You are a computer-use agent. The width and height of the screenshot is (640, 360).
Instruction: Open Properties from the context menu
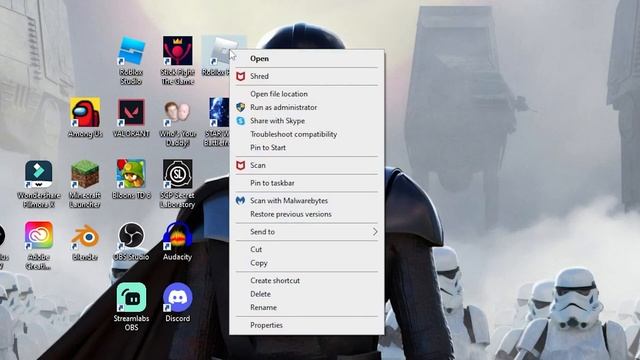pos(307,325)
